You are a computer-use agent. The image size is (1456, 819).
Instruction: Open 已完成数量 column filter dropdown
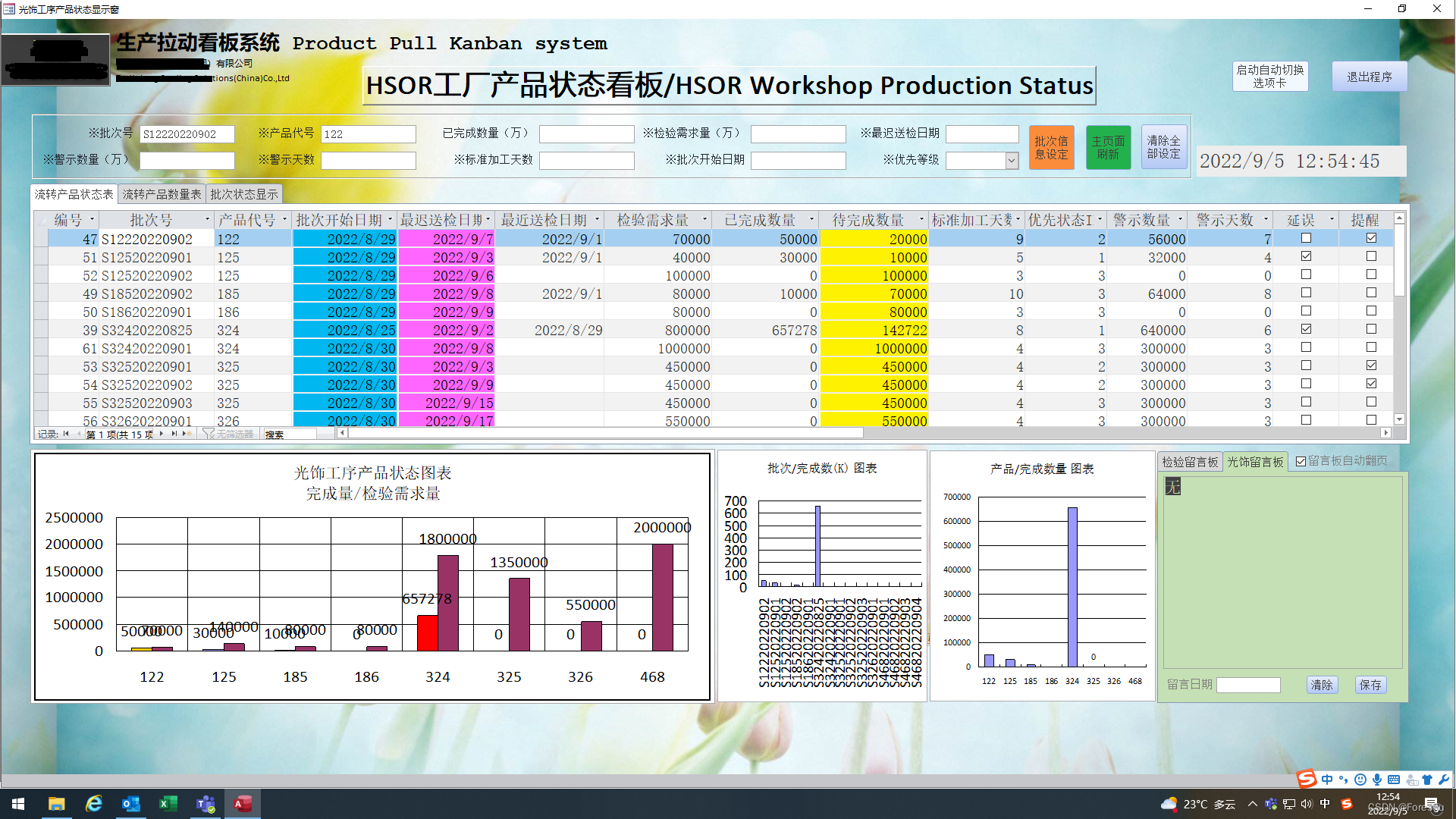[x=811, y=220]
